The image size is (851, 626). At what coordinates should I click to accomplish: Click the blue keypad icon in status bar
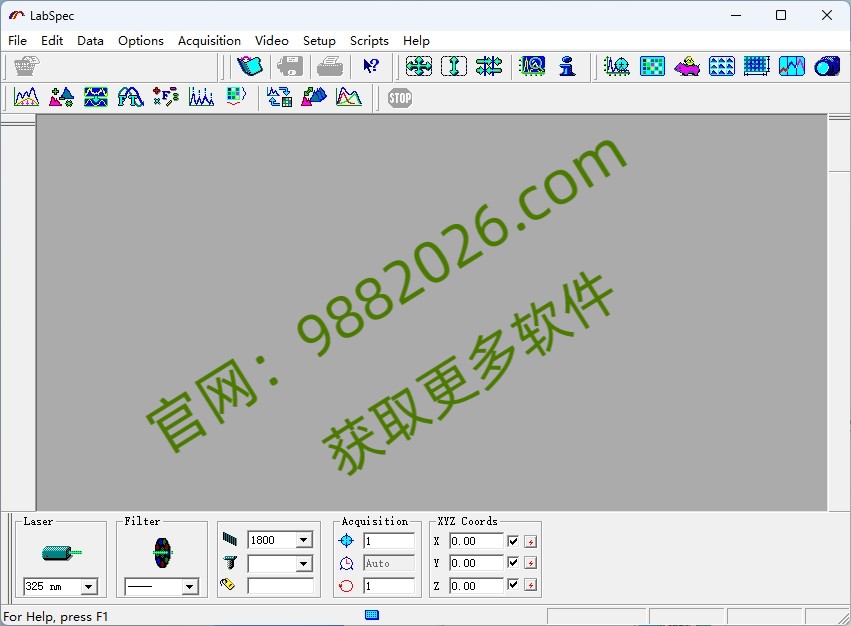[372, 615]
